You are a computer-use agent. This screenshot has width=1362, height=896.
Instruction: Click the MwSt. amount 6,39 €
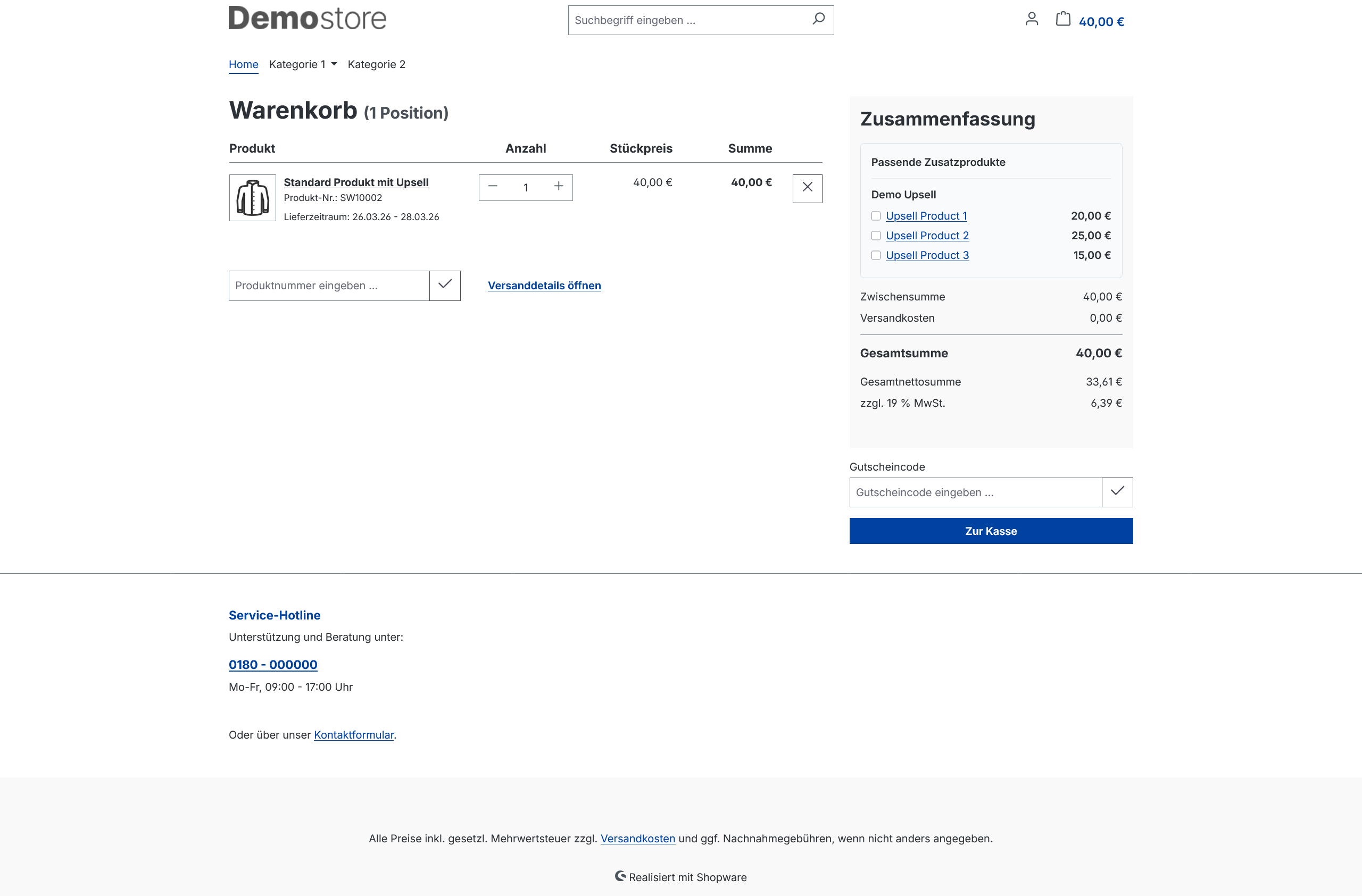(1106, 403)
